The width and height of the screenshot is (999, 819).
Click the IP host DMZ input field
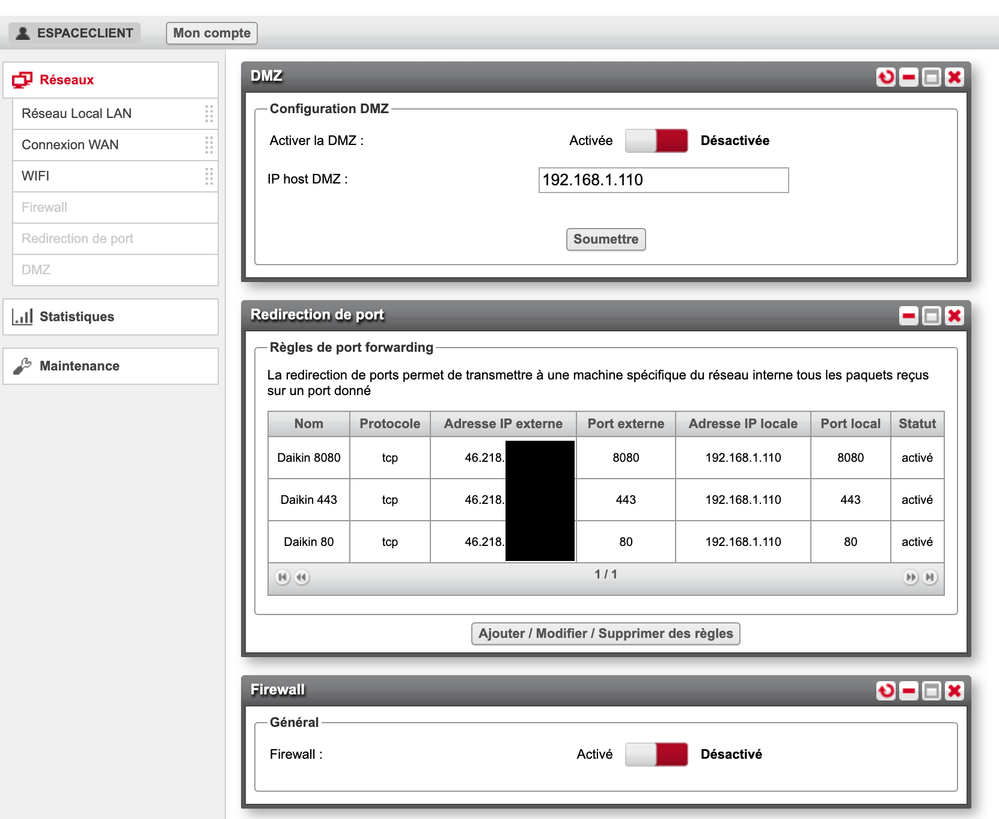663,181
